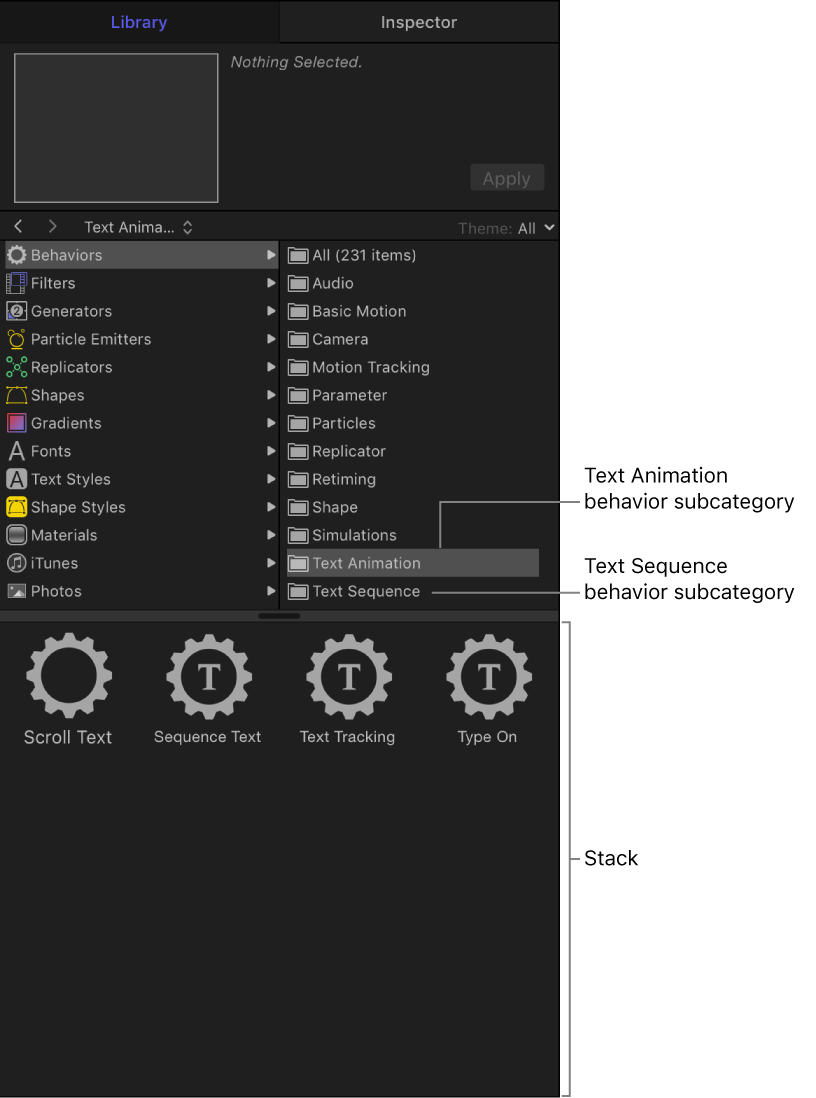
Task: Select the Text Tracking behavior icon
Action: (348, 676)
